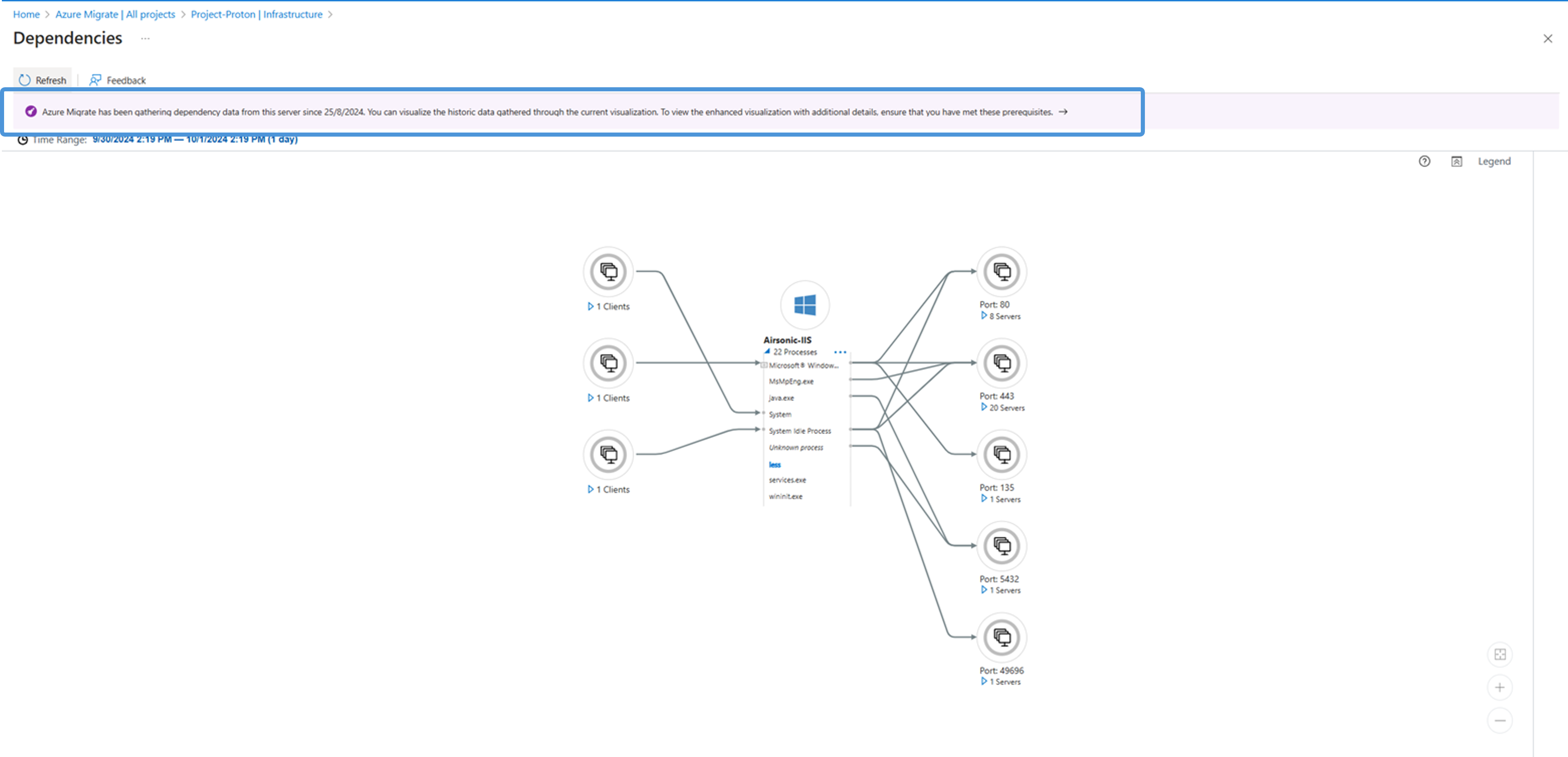Select the java.exe process entry
Screen dimensions: 1568x757
click(781, 398)
